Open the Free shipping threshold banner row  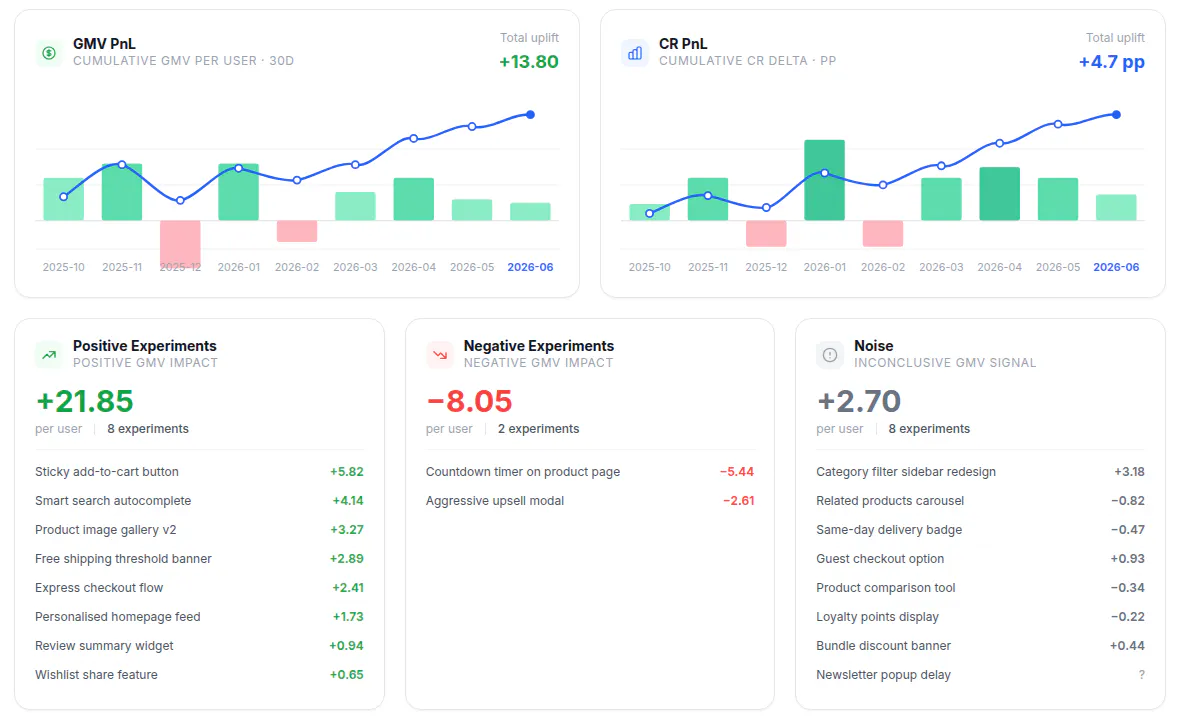pyautogui.click(x=199, y=558)
